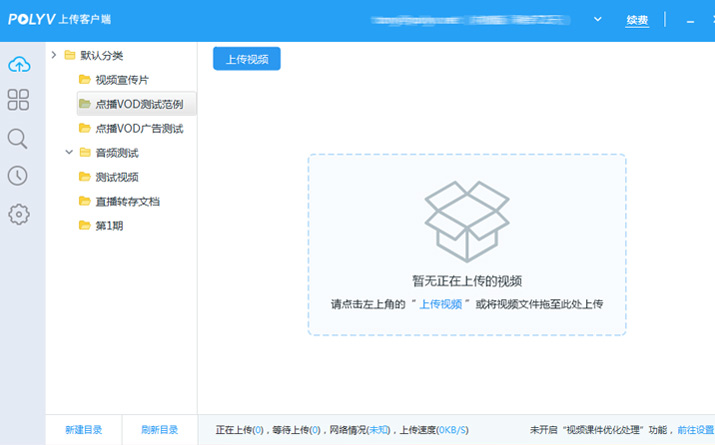Open the account dropdown arrow in title bar
The image size is (715, 445).
598,19
